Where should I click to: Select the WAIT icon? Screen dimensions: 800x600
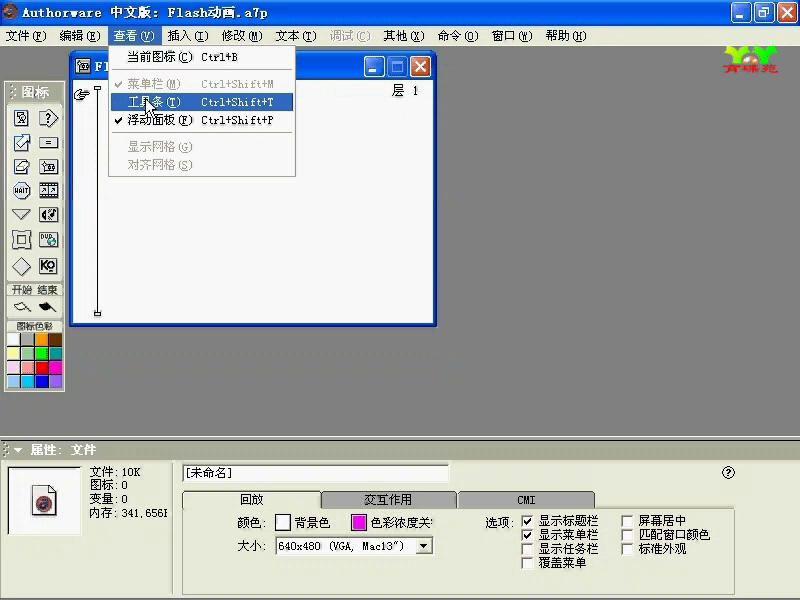pyautogui.click(x=21, y=191)
